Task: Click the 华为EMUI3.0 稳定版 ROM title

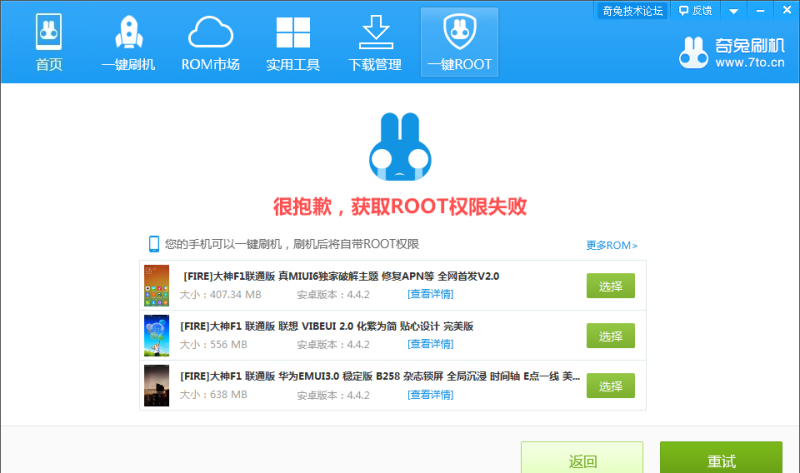Action: pyautogui.click(x=380, y=376)
